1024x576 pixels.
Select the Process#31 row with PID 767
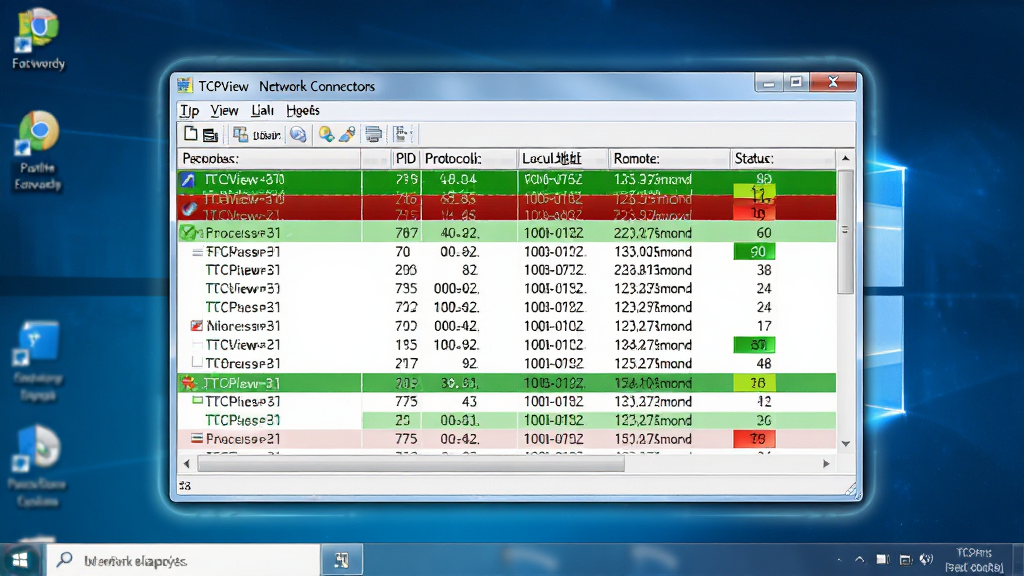click(x=507, y=232)
